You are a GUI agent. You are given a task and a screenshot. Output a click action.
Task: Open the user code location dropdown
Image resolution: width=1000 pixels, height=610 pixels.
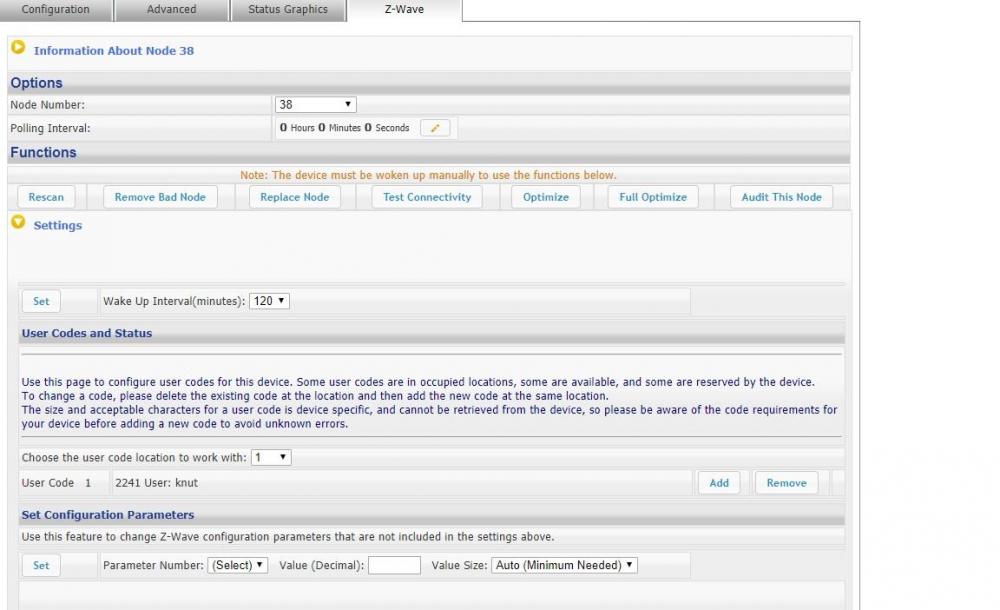pos(270,457)
